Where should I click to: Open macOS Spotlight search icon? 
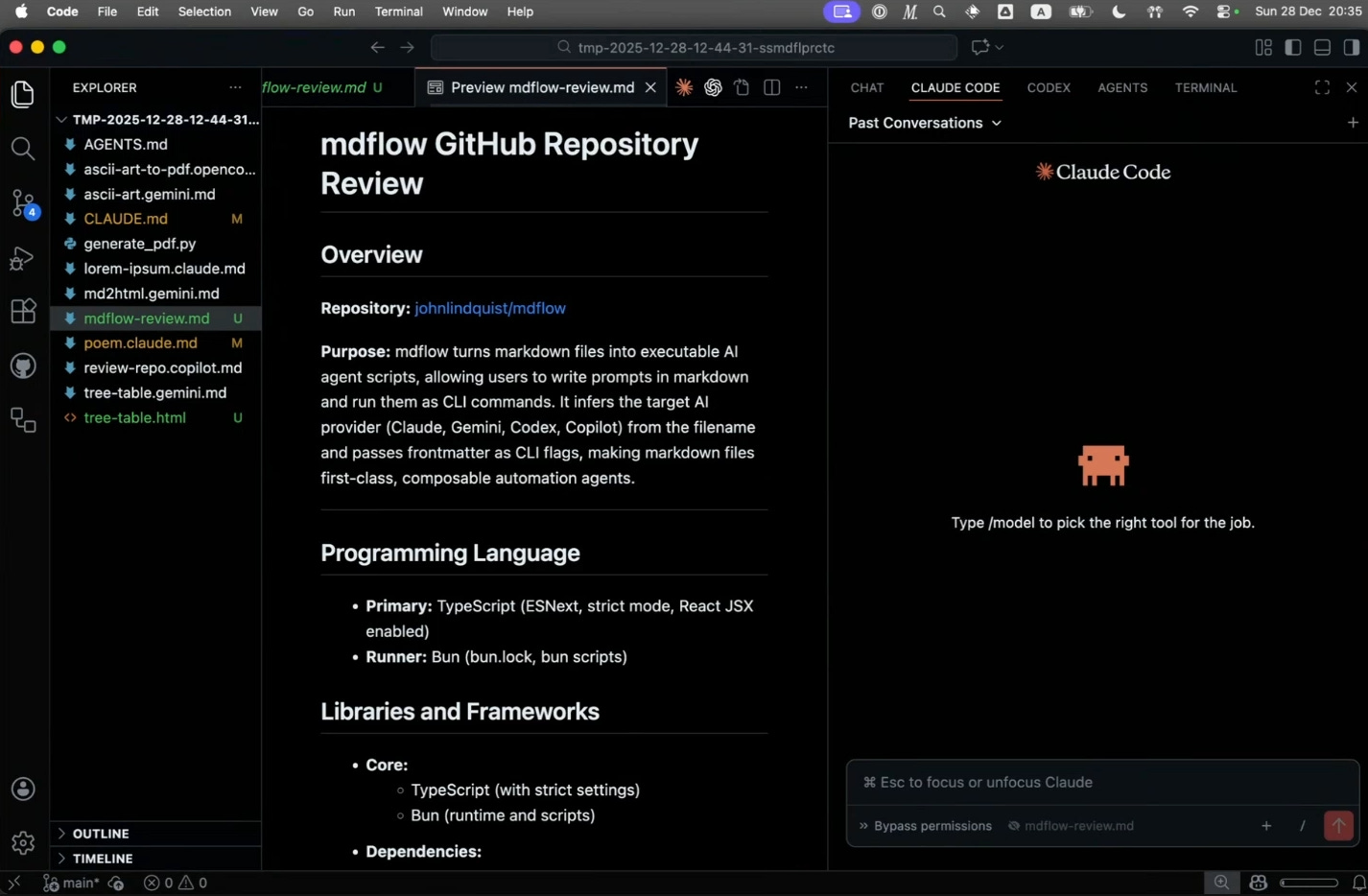[939, 12]
